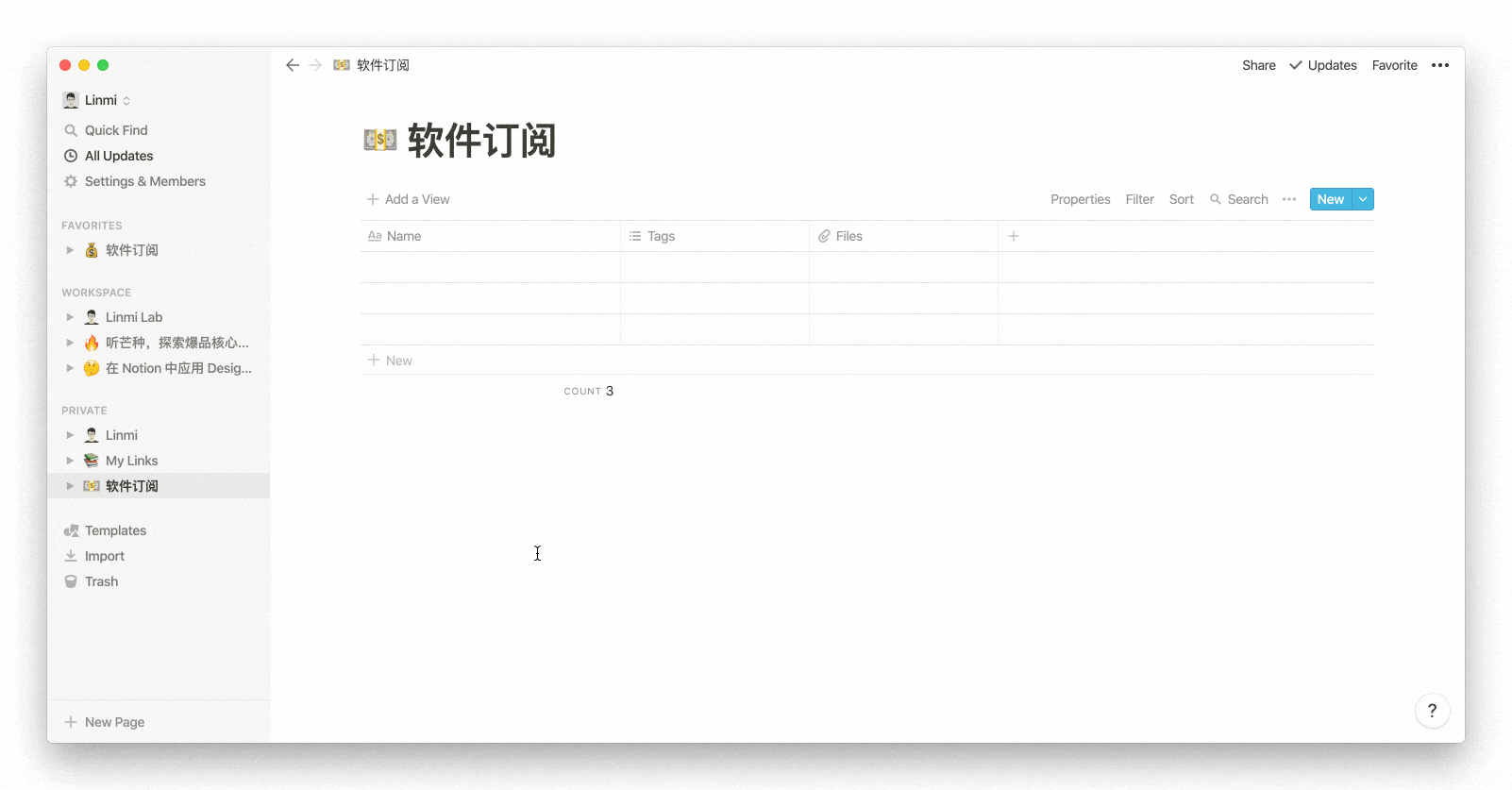Open the page options three-dot menu
Viewport: 1512px width, 790px height.
pyautogui.click(x=1440, y=65)
